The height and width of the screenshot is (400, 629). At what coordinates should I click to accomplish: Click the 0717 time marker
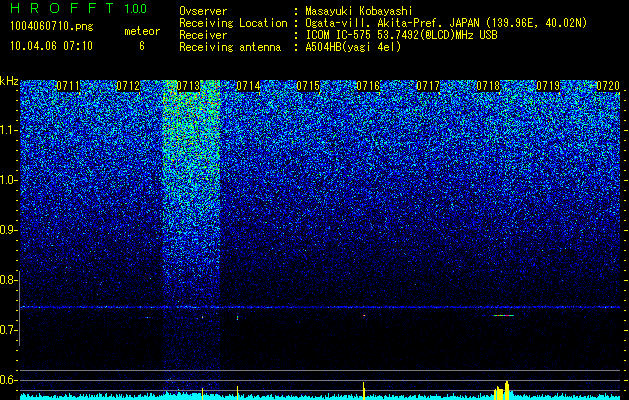pyautogui.click(x=428, y=86)
